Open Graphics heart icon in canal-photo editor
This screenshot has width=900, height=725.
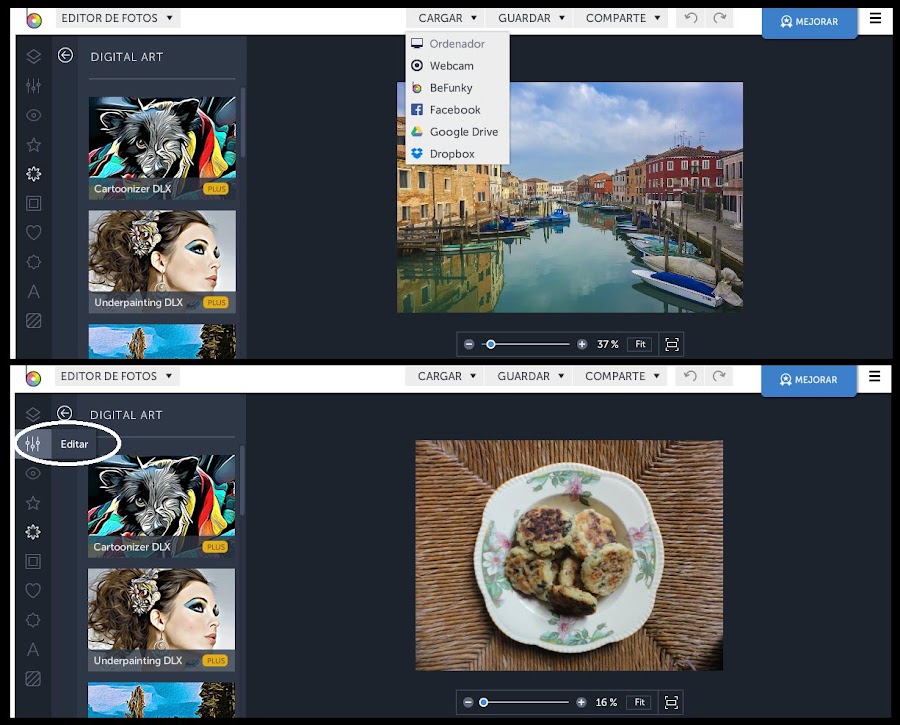point(33,232)
